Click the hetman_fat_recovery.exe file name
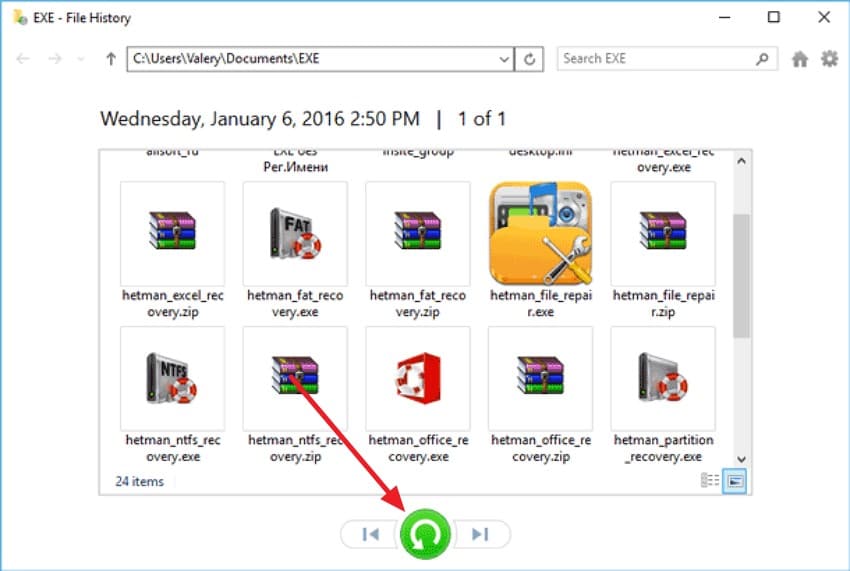The height and width of the screenshot is (571, 850). [x=295, y=304]
